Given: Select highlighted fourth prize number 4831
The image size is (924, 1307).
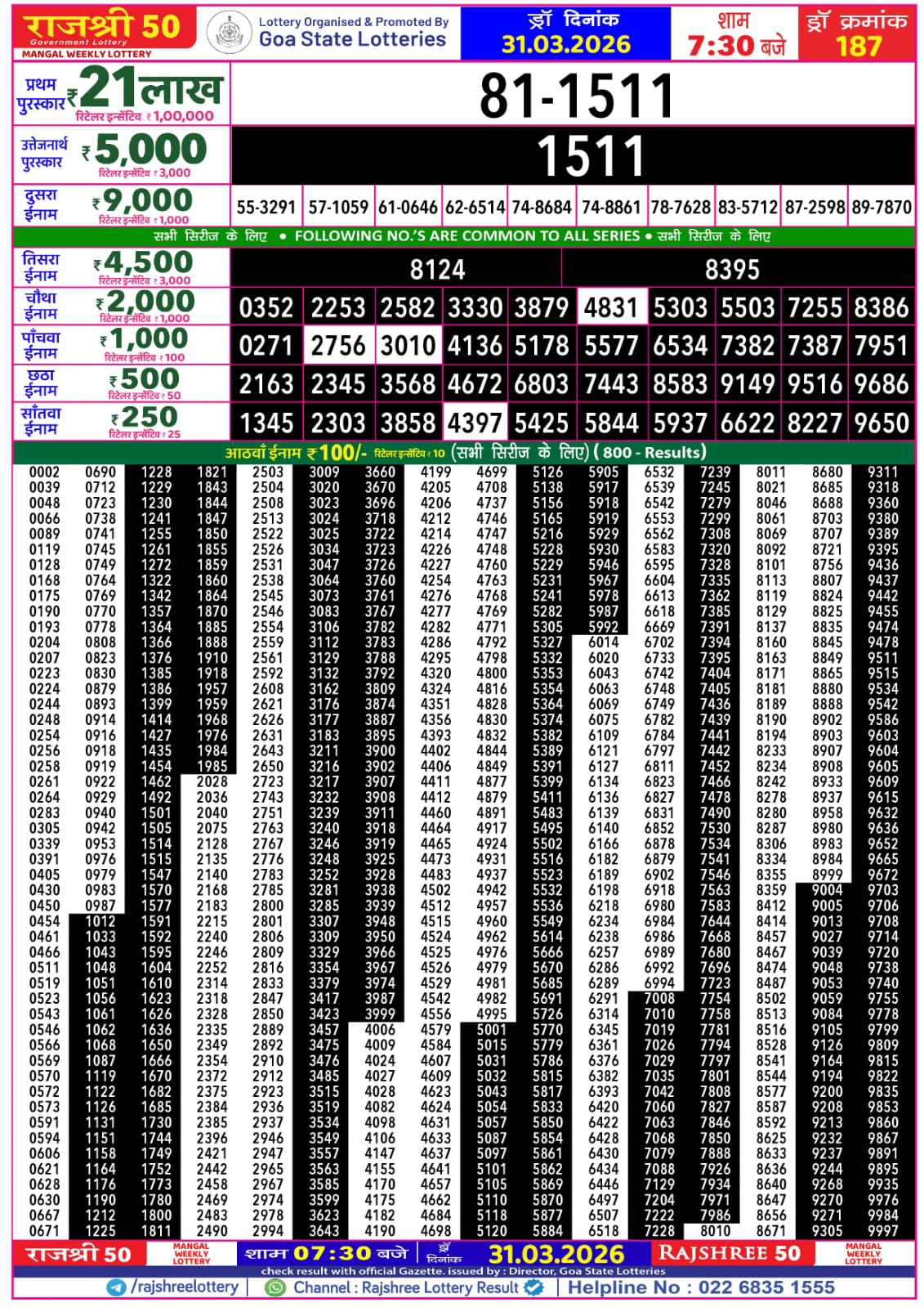Looking at the screenshot, I should click(x=611, y=307).
